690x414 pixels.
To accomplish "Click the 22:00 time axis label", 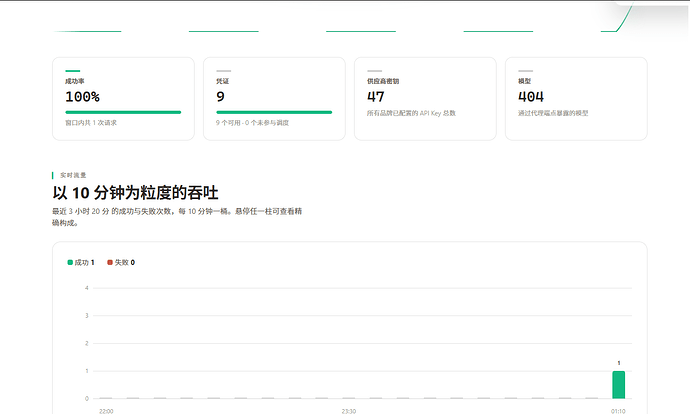I will click(106, 411).
